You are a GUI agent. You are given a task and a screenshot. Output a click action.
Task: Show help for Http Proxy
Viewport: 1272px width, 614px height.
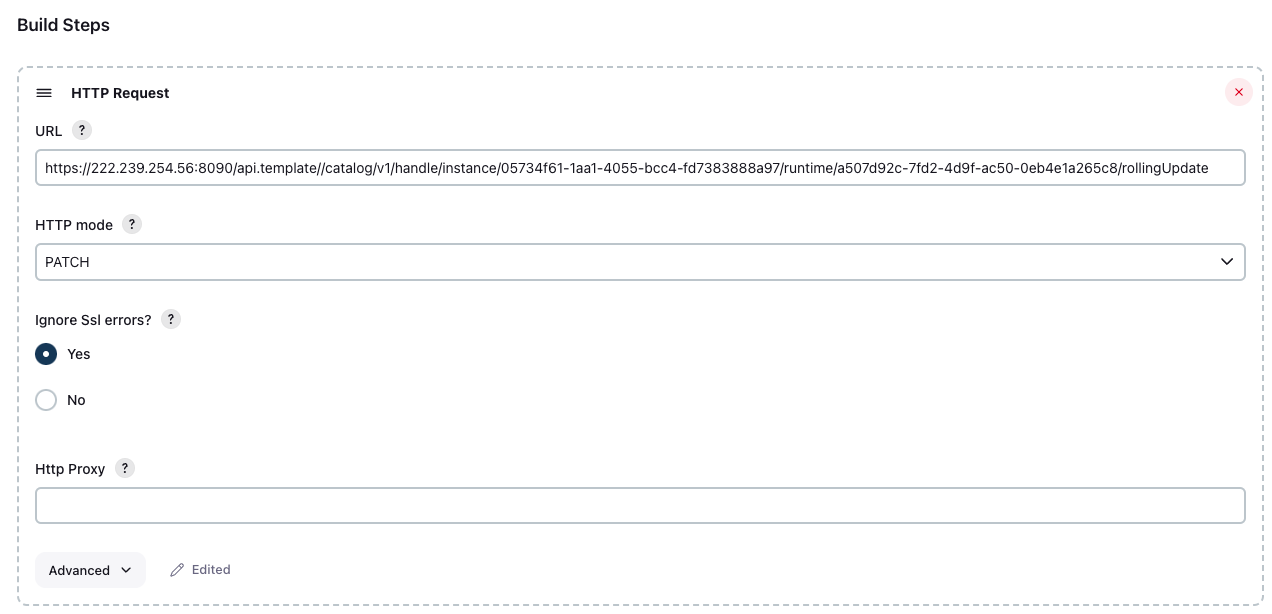click(x=125, y=469)
